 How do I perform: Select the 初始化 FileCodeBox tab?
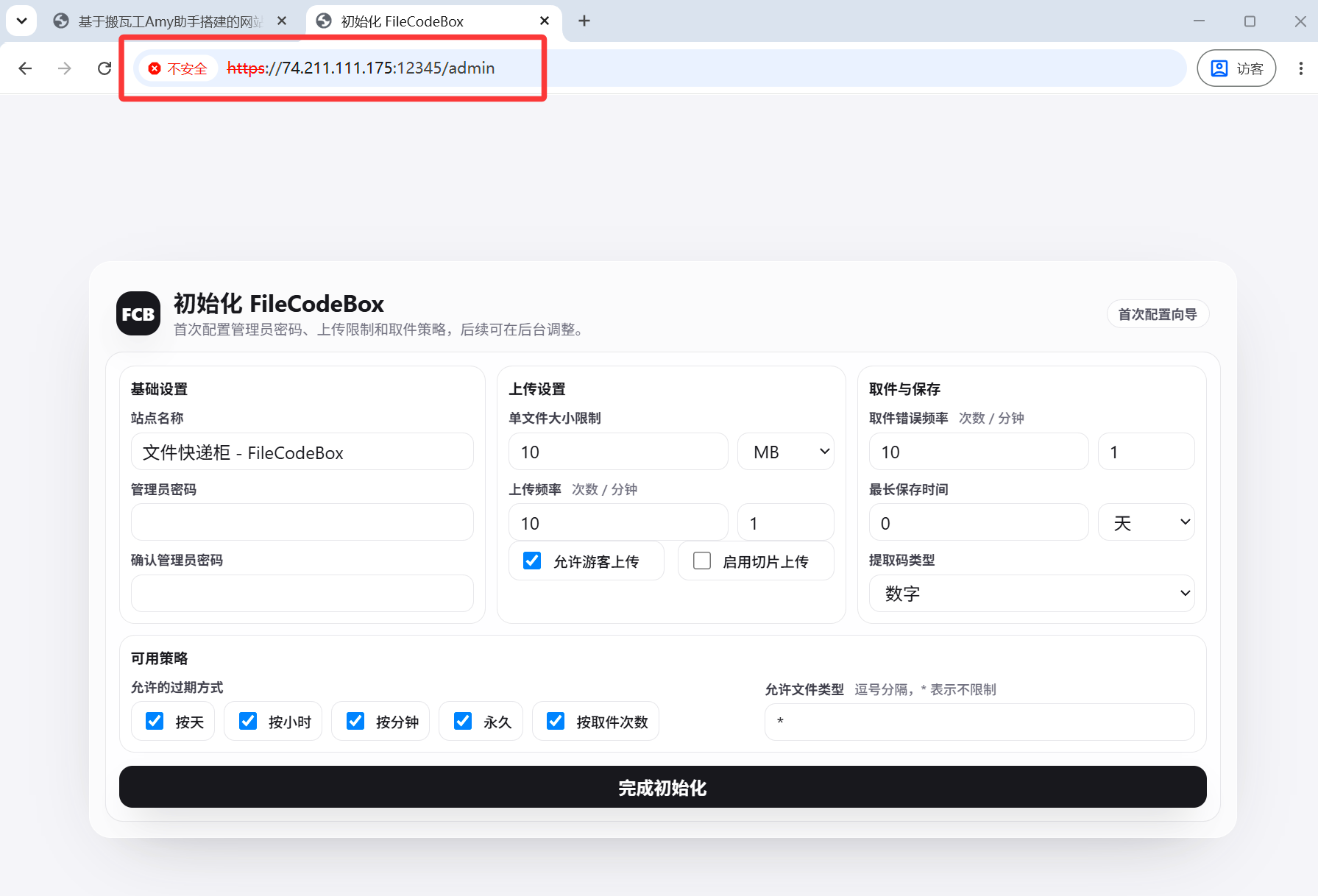[433, 21]
